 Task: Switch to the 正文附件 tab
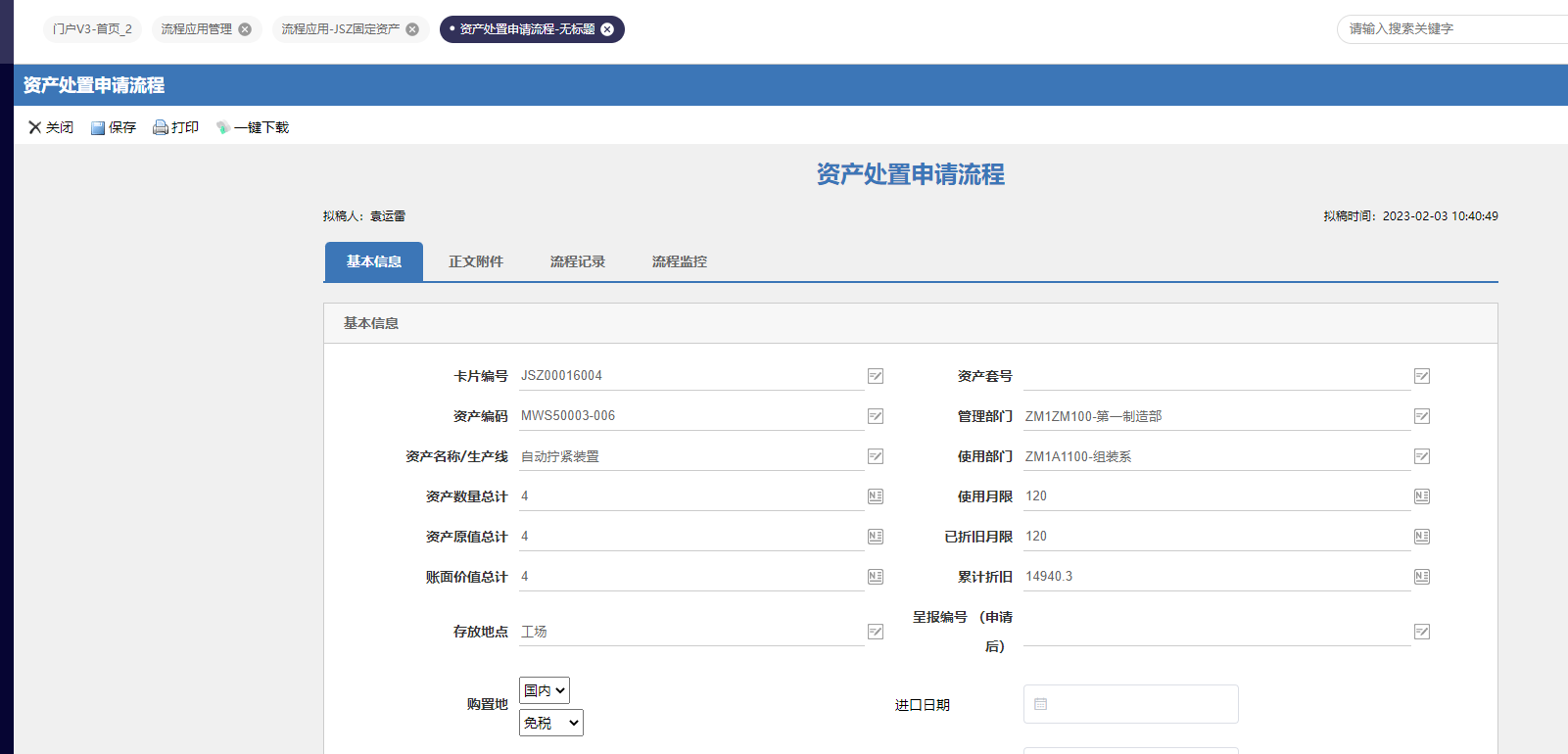[476, 261]
